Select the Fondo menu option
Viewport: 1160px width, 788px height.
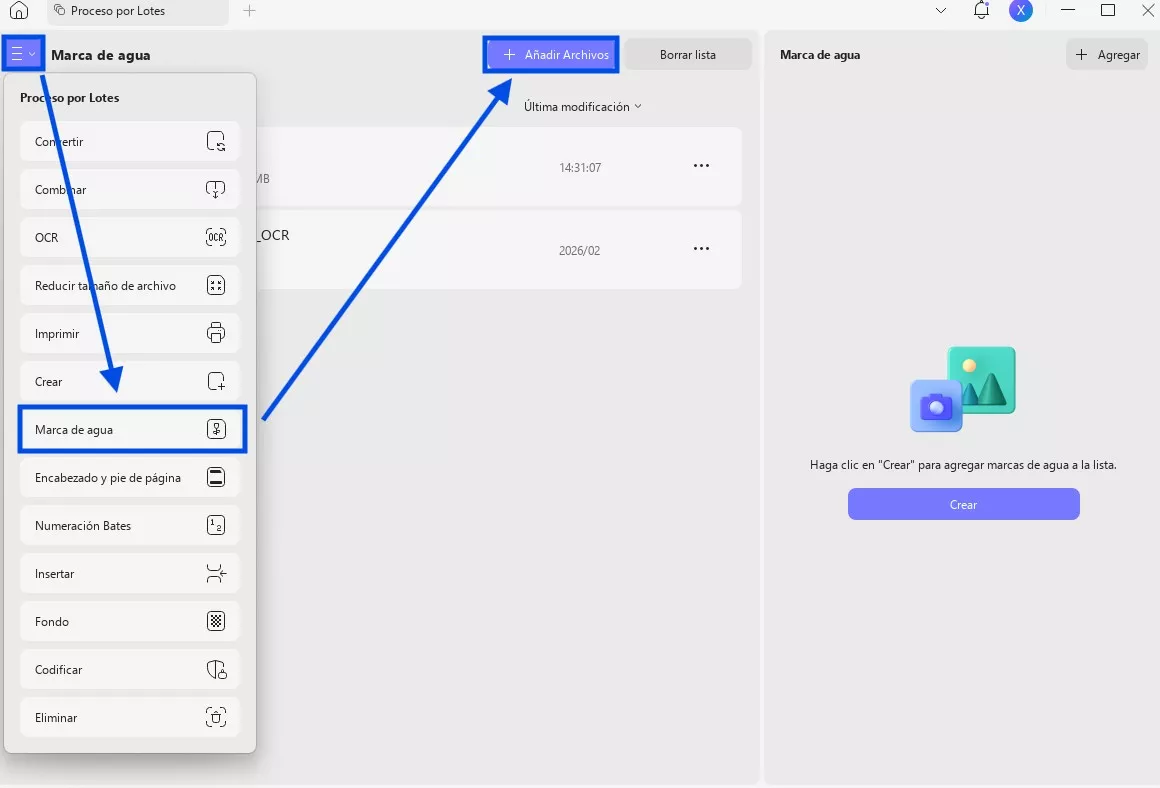(x=129, y=622)
